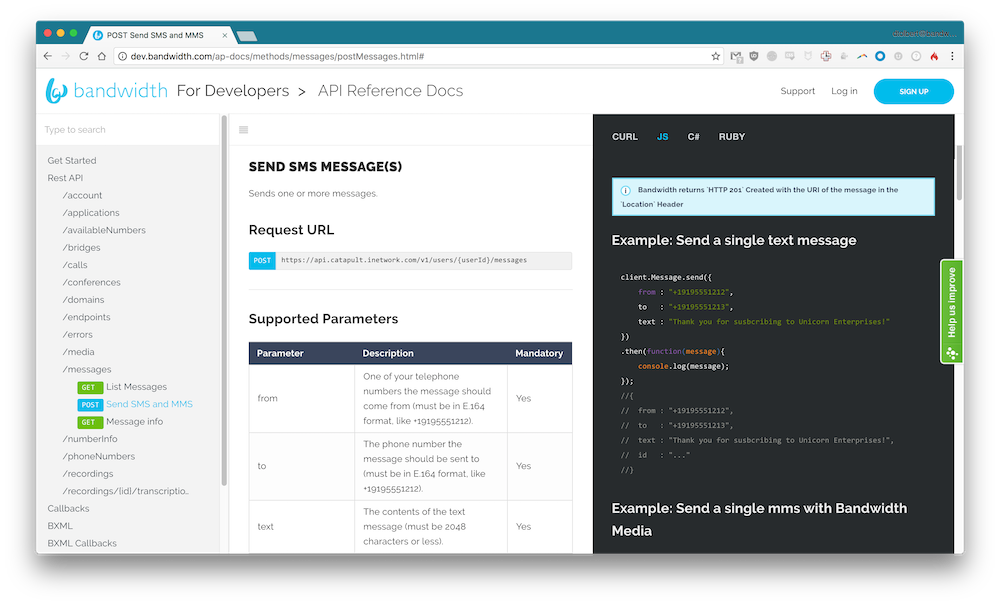Open GET List Messages
Viewport: 1000px width, 605px height.
click(x=122, y=387)
